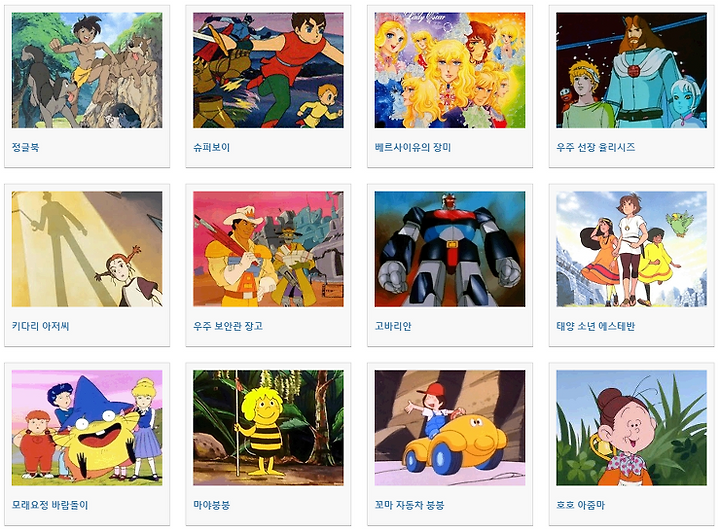The width and height of the screenshot is (720, 532).
Task: Select the 베르사이유의 장미 thumbnail image
Action: (450, 70)
